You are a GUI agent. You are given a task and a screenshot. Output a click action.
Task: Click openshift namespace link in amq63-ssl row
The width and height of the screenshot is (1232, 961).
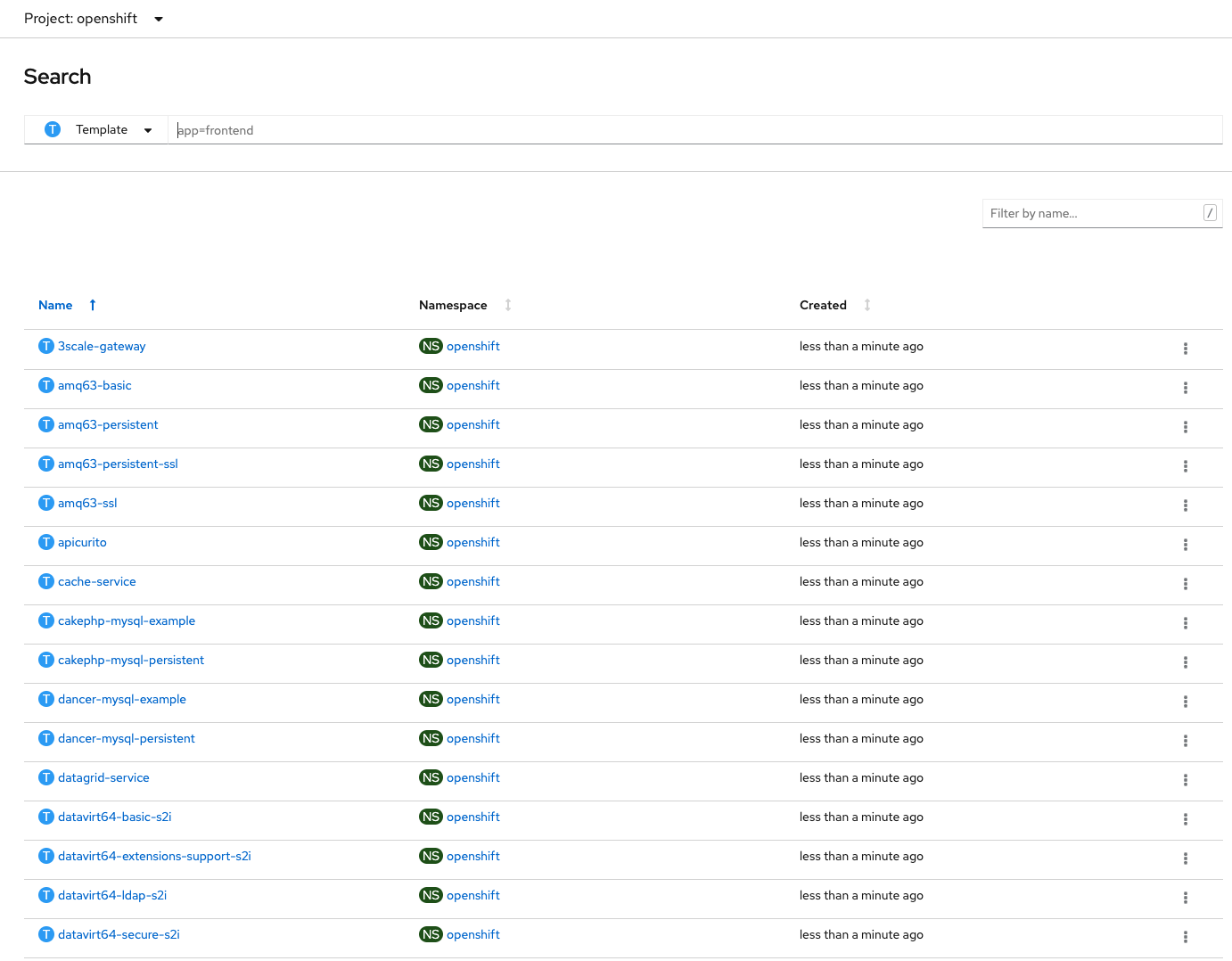(473, 503)
